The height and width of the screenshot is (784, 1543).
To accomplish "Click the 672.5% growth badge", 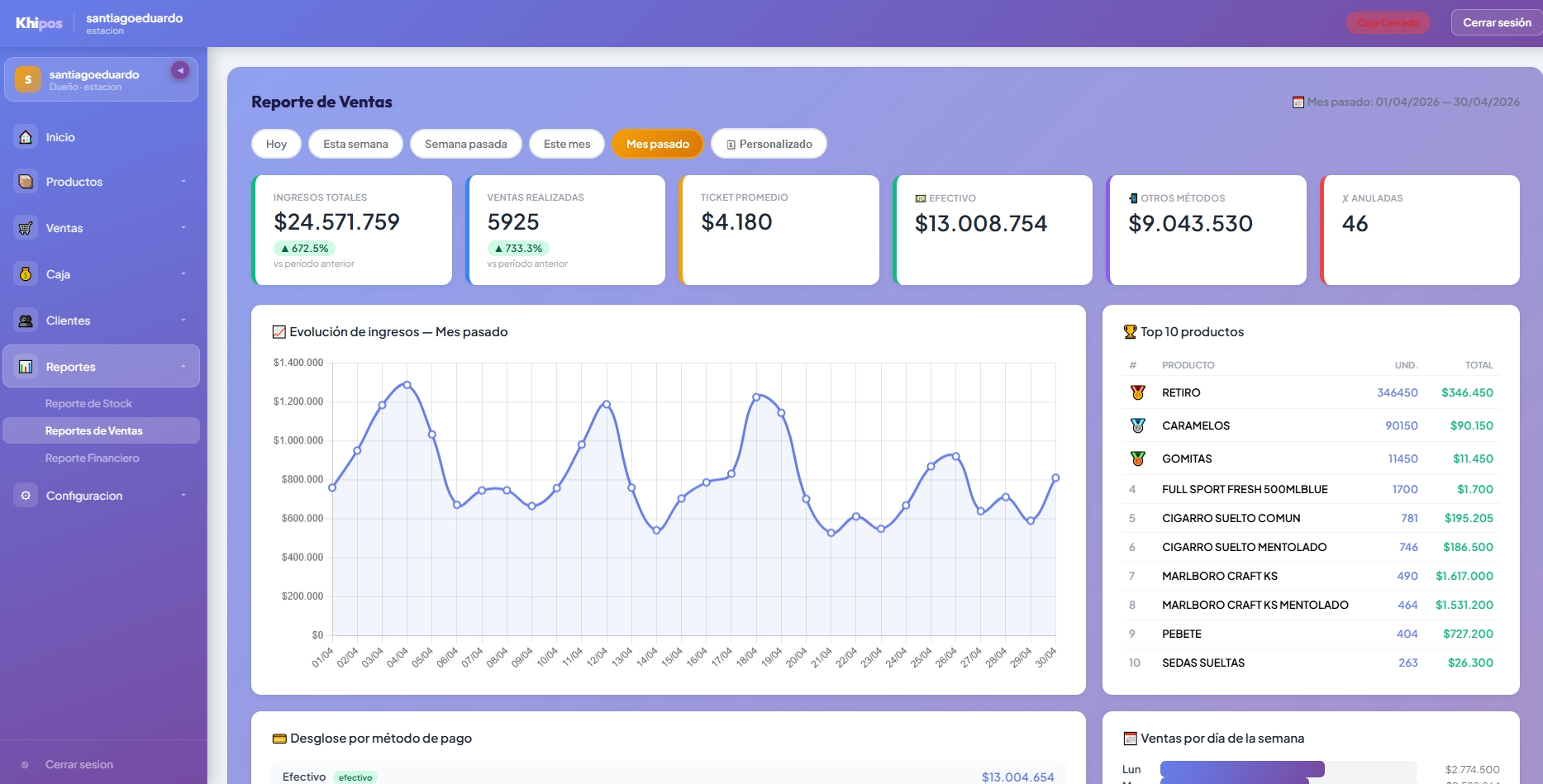I will click(x=304, y=248).
